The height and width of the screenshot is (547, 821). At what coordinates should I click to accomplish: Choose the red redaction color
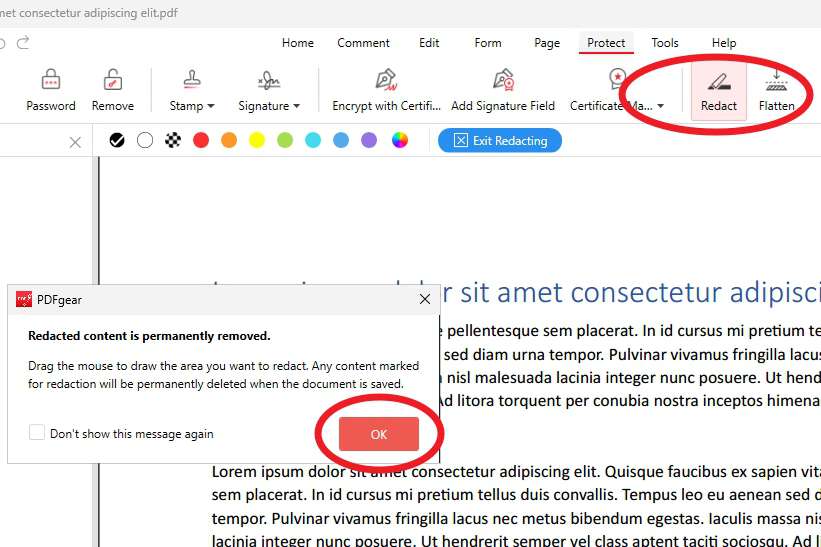pos(201,140)
